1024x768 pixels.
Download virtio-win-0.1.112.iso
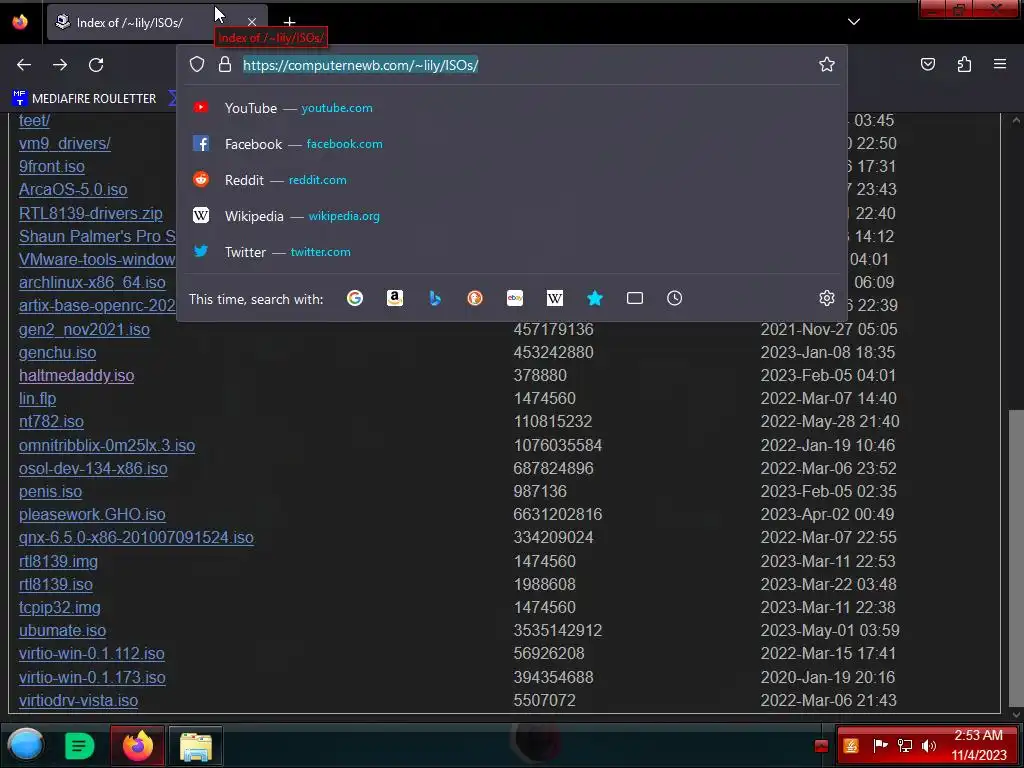pos(91,654)
